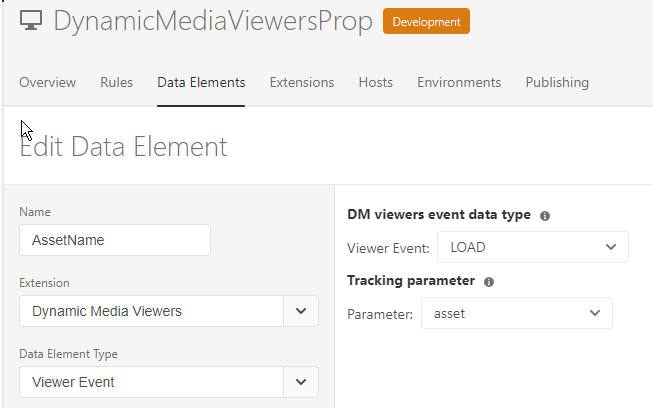The height and width of the screenshot is (408, 653).
Task: Switch to the Rules tab
Action: pyautogui.click(x=116, y=82)
